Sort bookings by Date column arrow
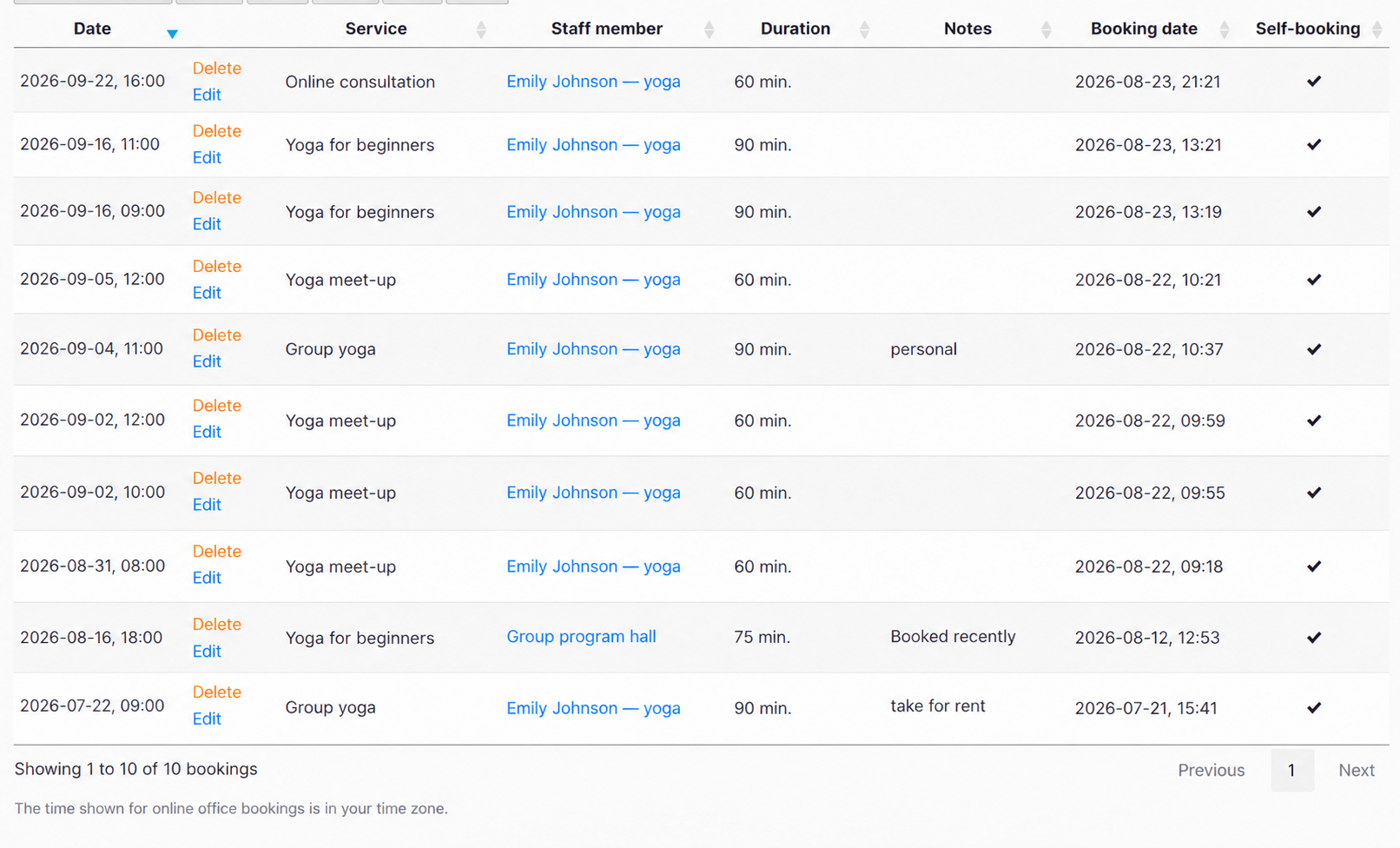Viewport: 1400px width, 848px height. click(x=172, y=34)
